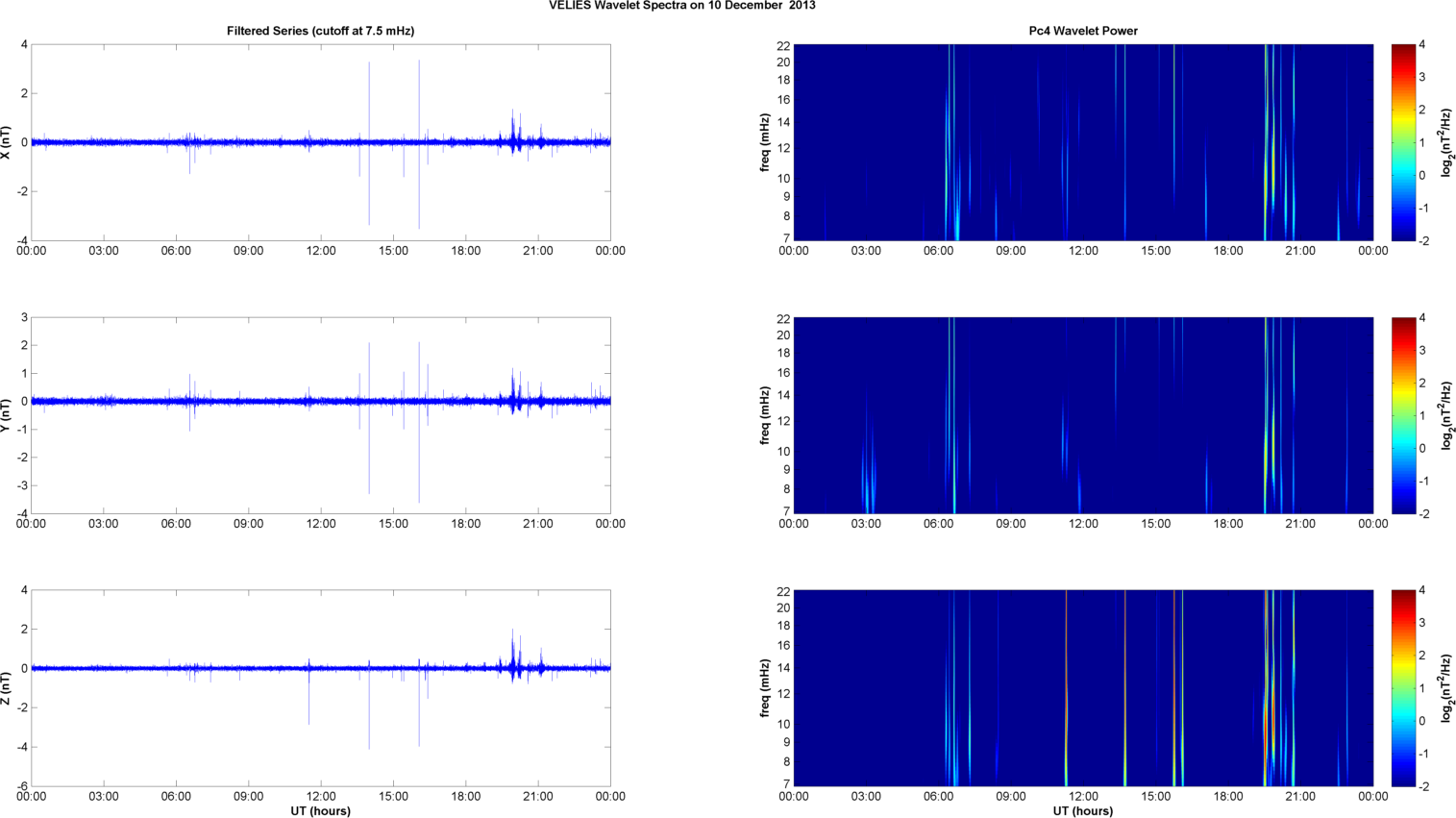The height and width of the screenshot is (818, 1456).
Task: Select the 'Filtered Series (cutoff at 7.5 mHz)' title
Action: click(x=320, y=31)
